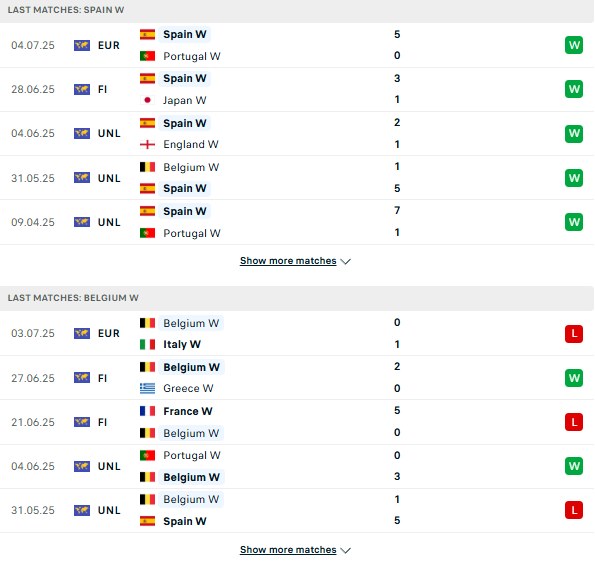Click the green W badge for Spain vs Portugal 04.07.25

click(574, 45)
